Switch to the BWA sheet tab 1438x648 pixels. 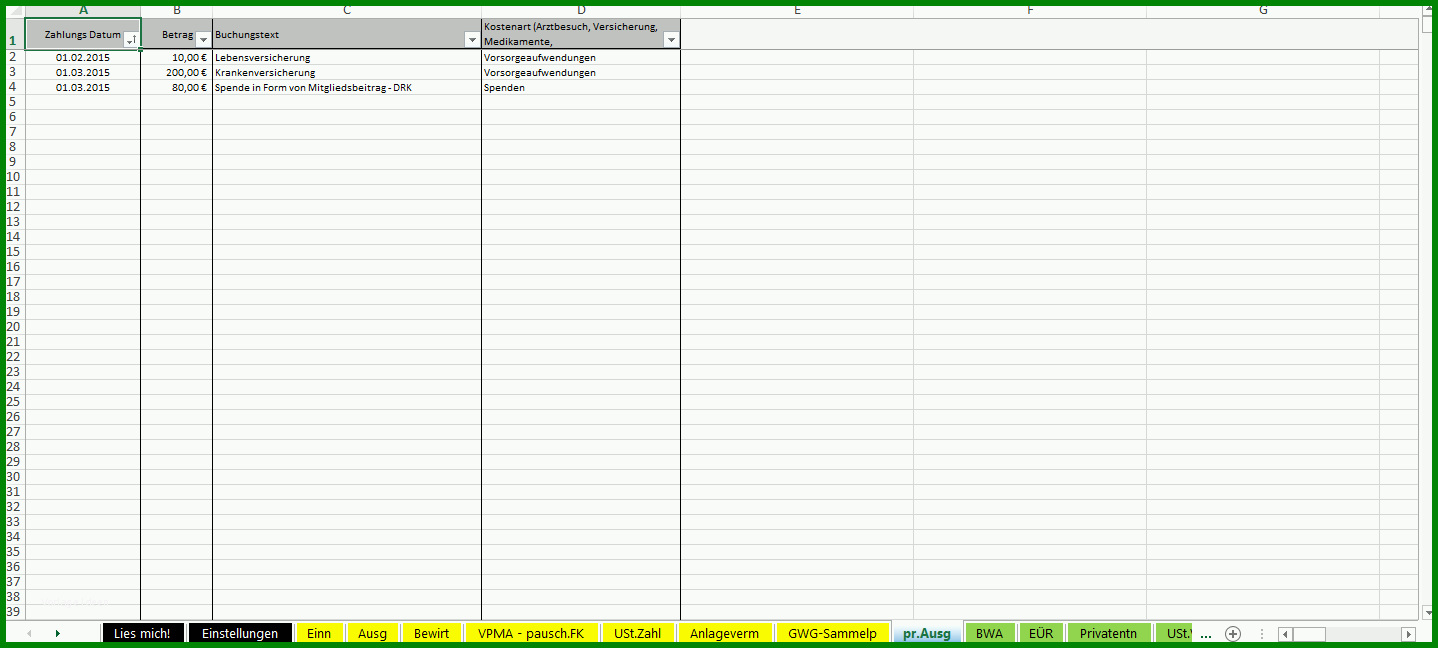pyautogui.click(x=989, y=633)
